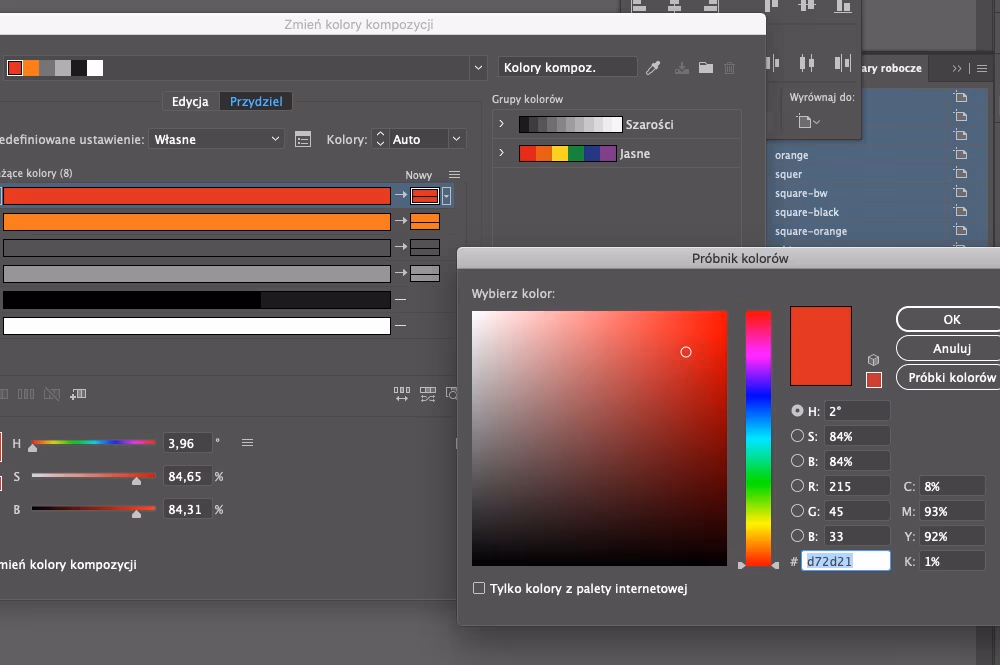Image resolution: width=1000 pixels, height=665 pixels.
Task: Click the Anuluj button
Action: [948, 348]
